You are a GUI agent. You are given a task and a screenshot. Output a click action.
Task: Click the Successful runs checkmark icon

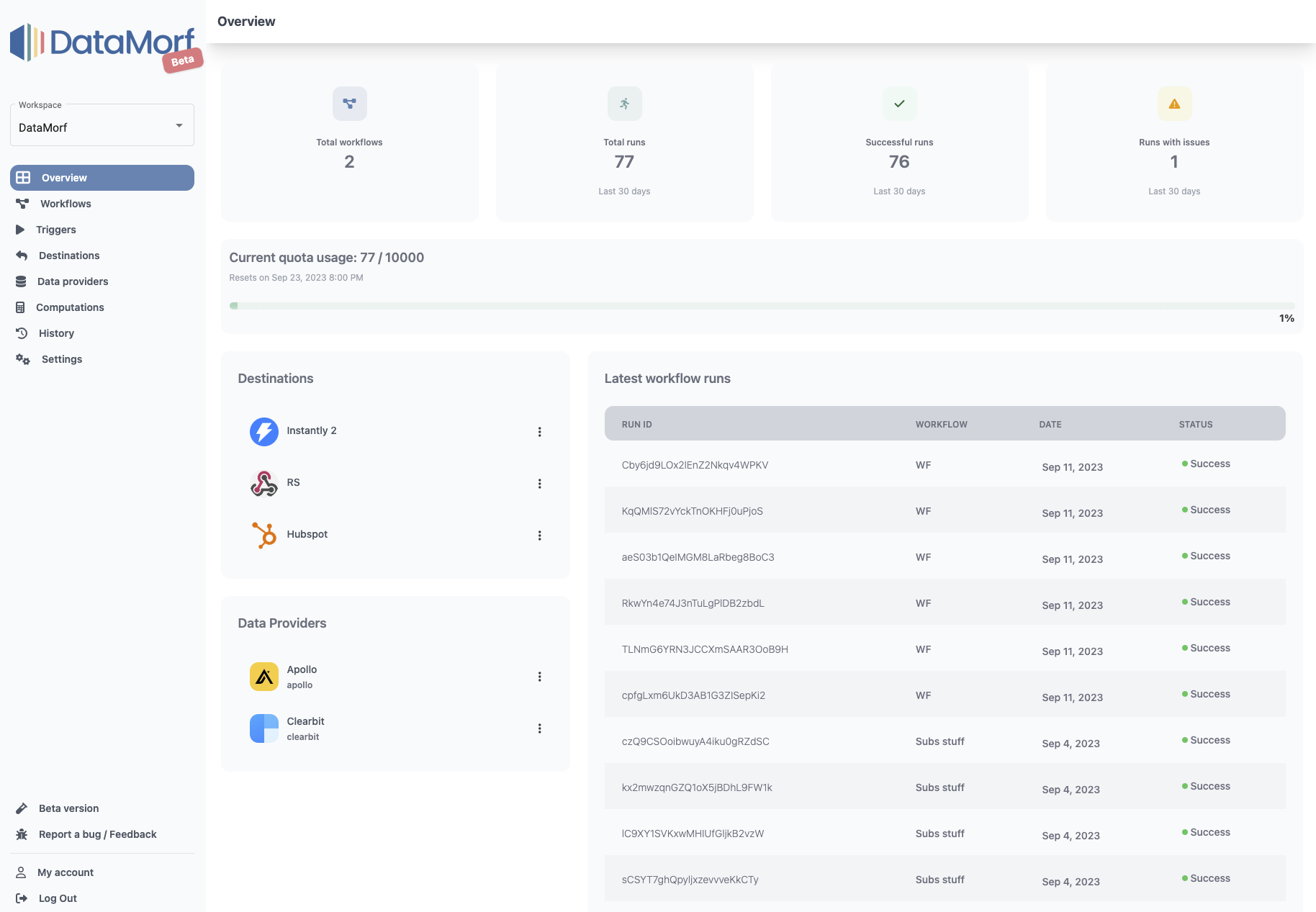click(900, 104)
